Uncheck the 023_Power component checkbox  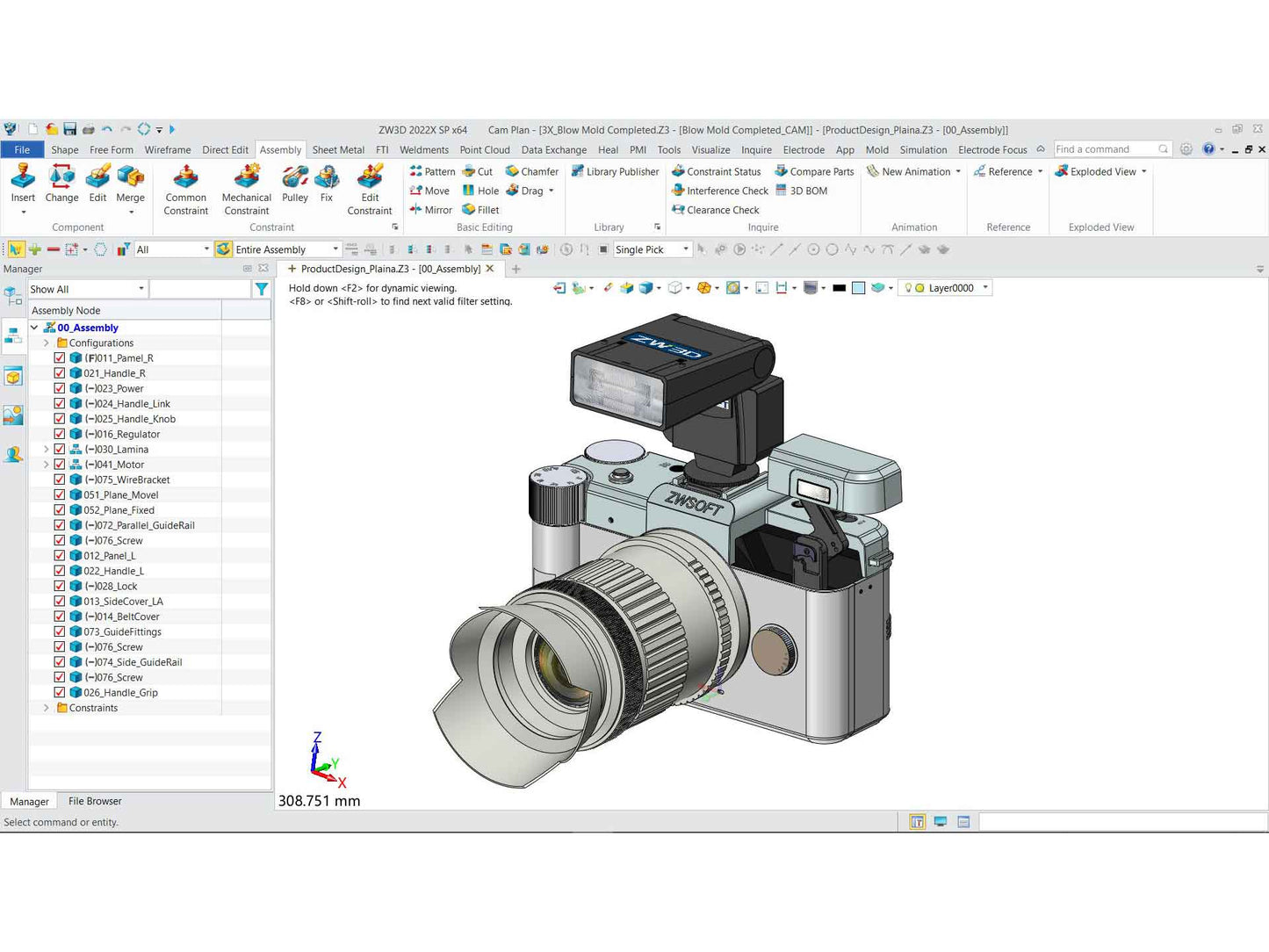click(x=60, y=388)
